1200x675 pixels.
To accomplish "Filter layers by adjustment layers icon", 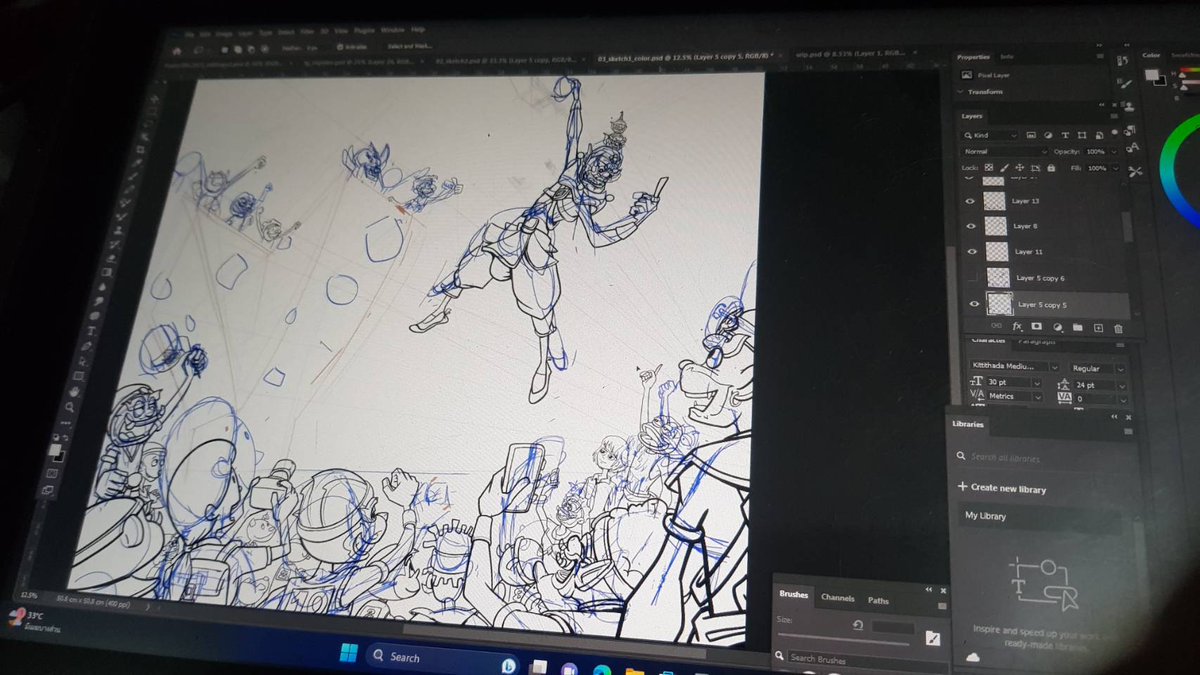I will (1047, 135).
